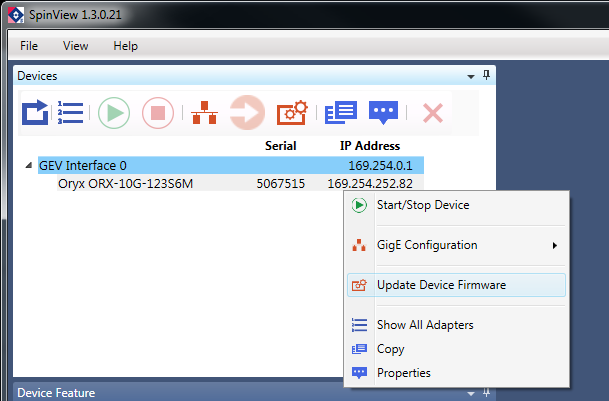
Task: Click update firmware gear toolbar icon
Action: (292, 113)
